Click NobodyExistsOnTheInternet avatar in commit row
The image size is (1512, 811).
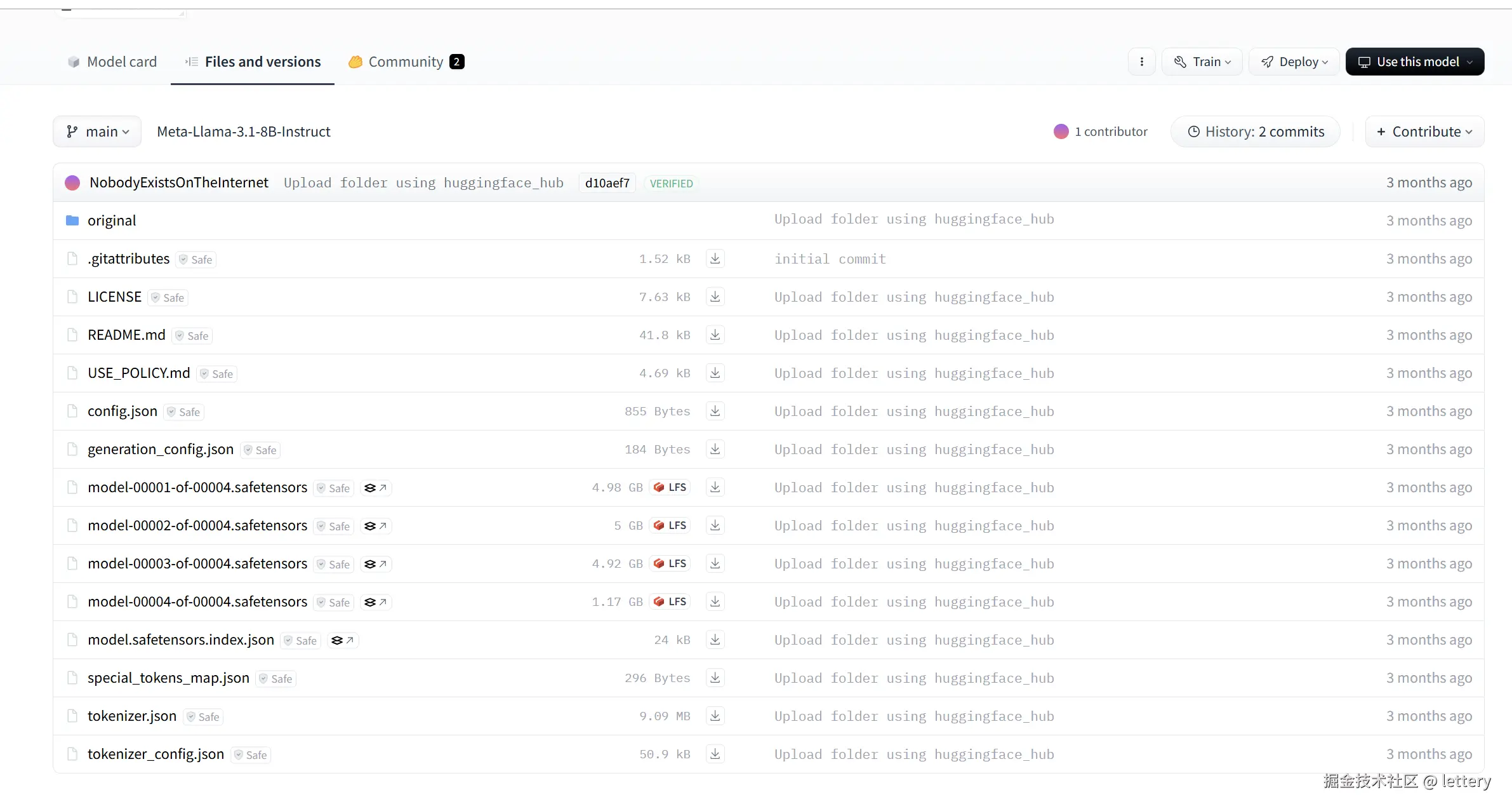[x=72, y=183]
